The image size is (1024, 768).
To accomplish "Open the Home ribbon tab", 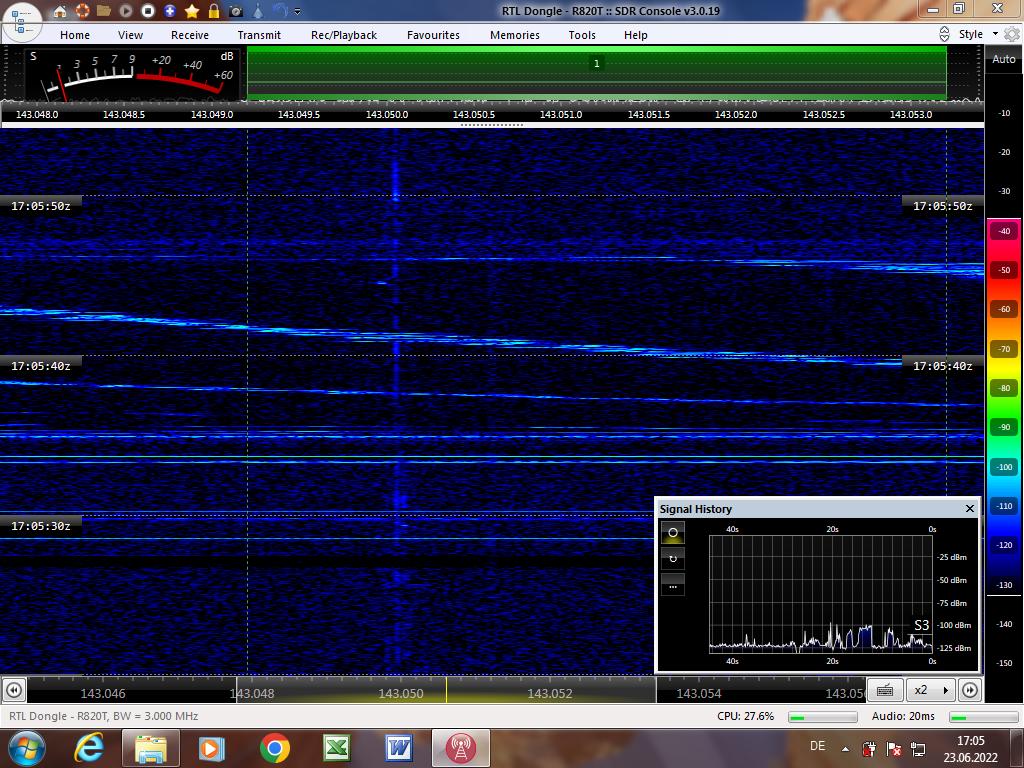I will pos(75,35).
